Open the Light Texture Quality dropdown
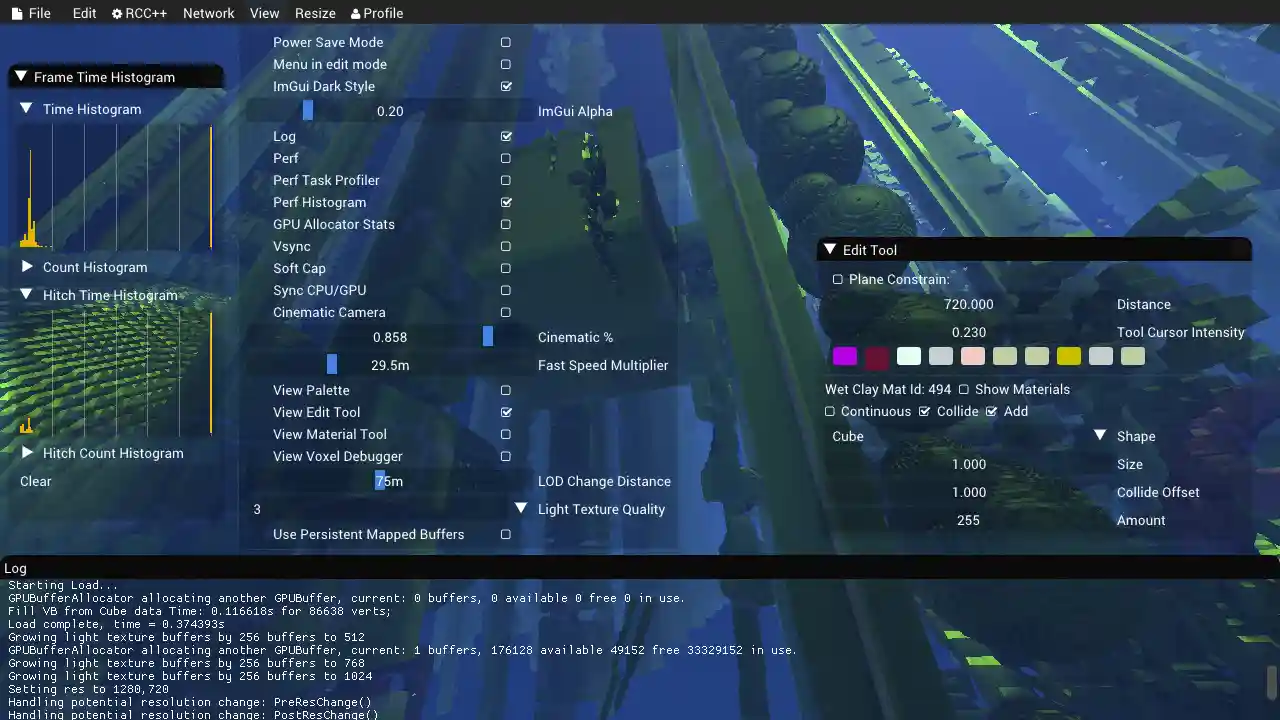This screenshot has height=720, width=1280. [520, 509]
